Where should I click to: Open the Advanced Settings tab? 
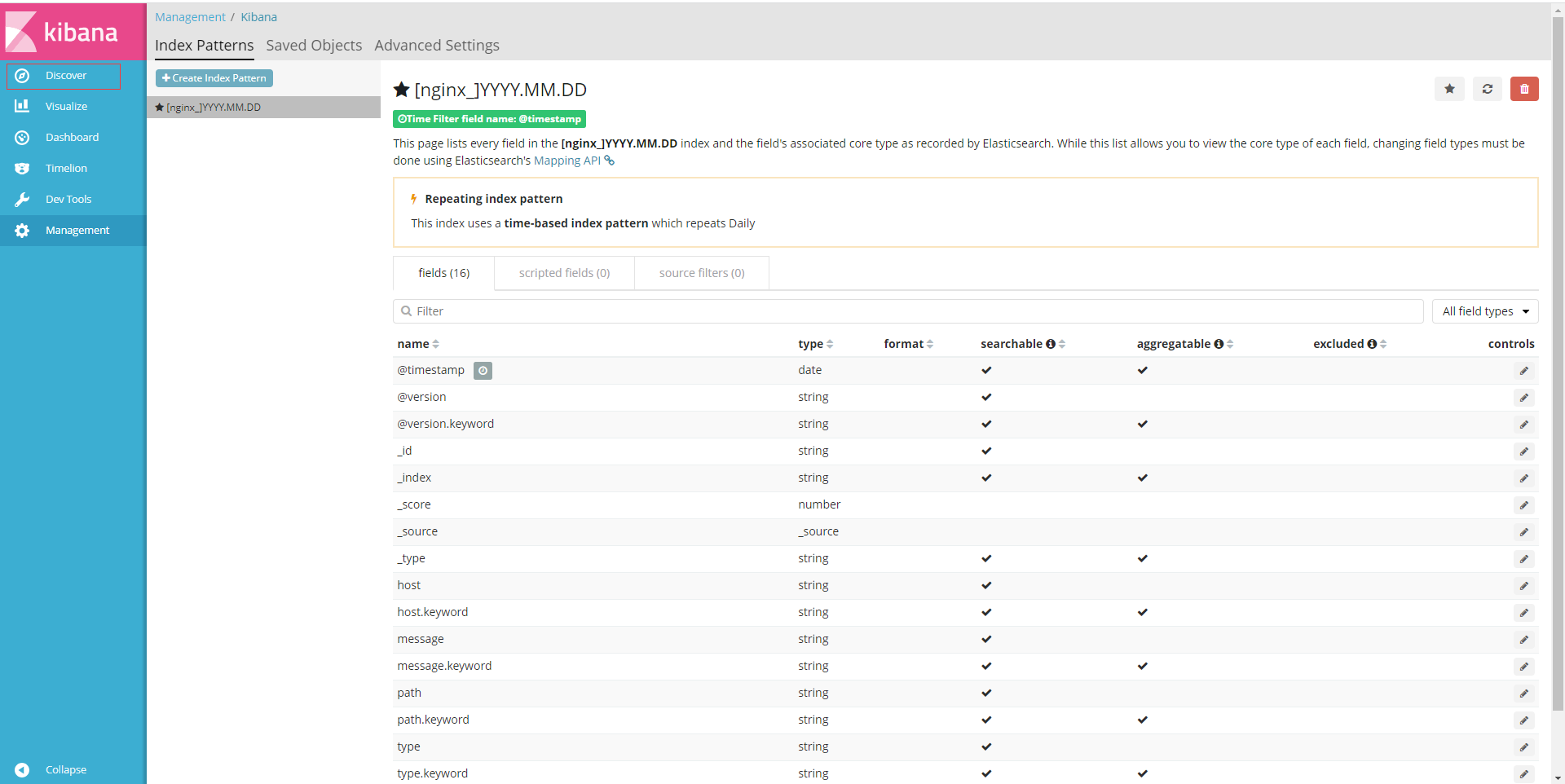[x=437, y=46]
